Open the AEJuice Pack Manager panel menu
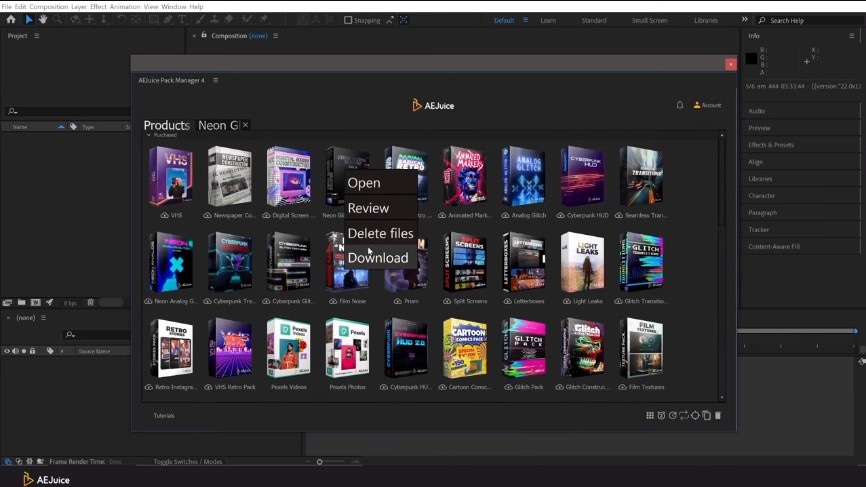This screenshot has height=487, width=866. coord(215,80)
